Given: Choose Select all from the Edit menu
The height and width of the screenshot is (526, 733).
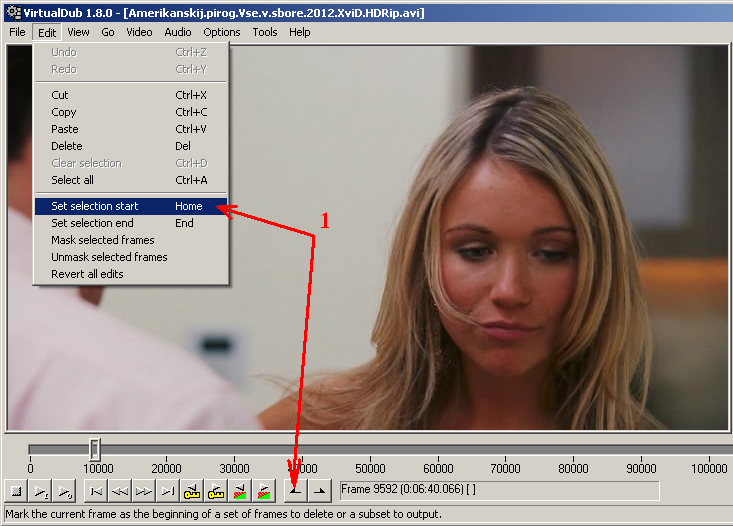Looking at the screenshot, I should click(131, 180).
